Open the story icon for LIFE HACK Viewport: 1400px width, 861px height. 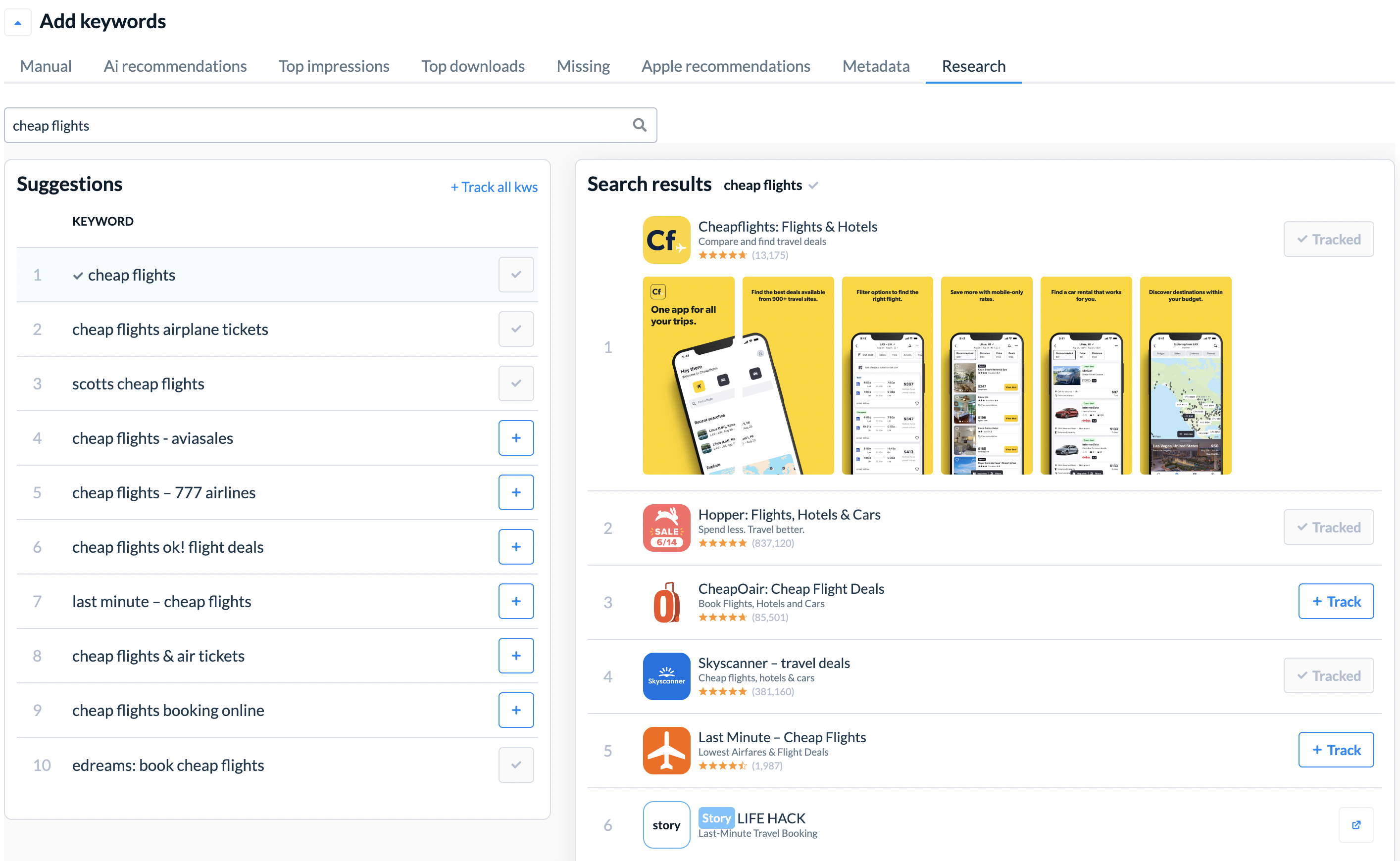click(666, 825)
